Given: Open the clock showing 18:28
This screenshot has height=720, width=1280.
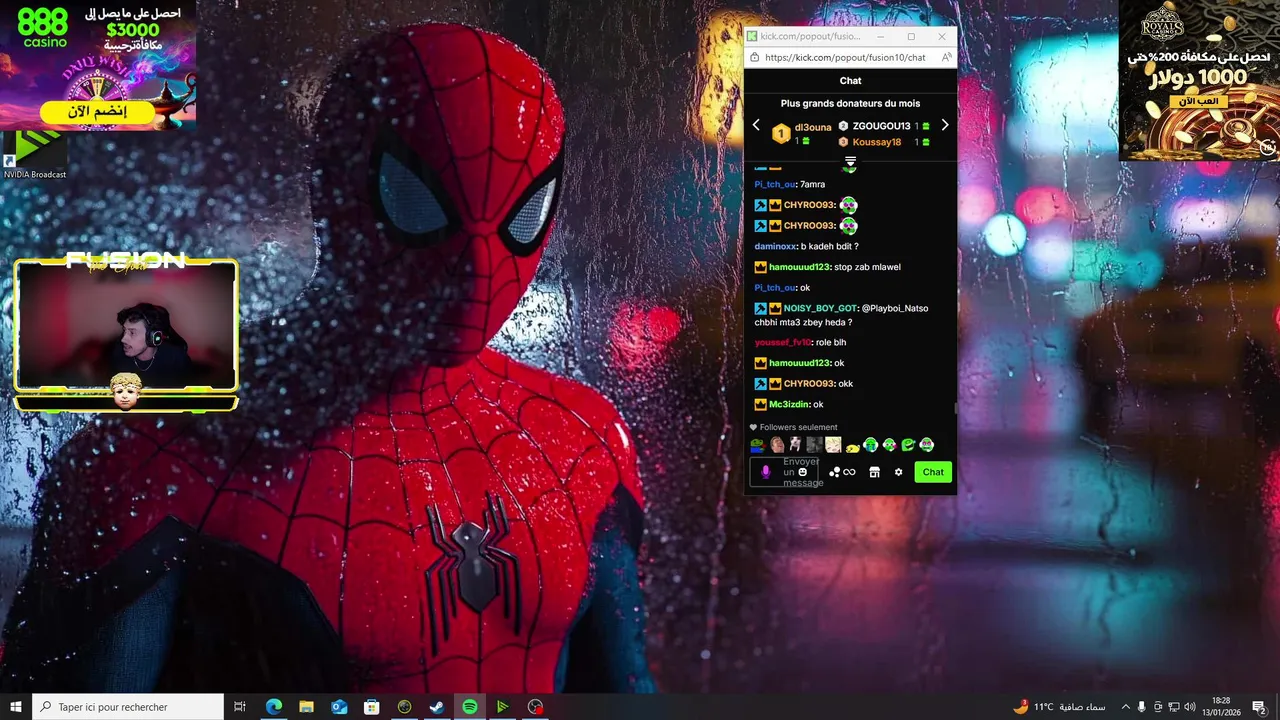Looking at the screenshot, I should tap(1221, 707).
